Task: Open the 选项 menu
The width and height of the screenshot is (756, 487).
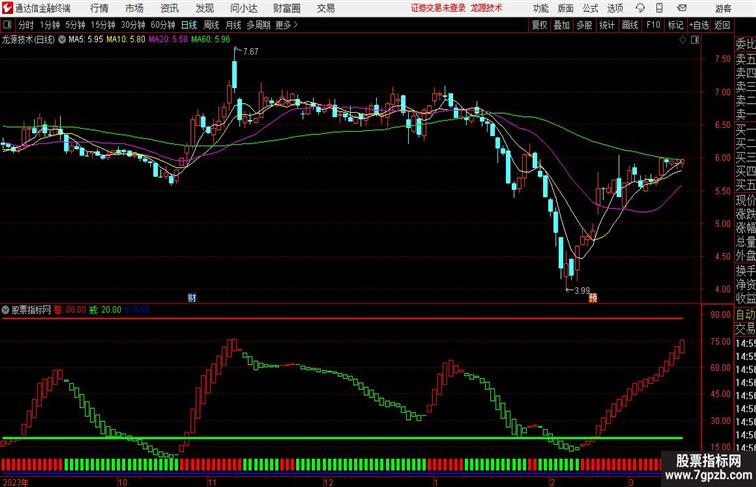Action: [x=615, y=8]
